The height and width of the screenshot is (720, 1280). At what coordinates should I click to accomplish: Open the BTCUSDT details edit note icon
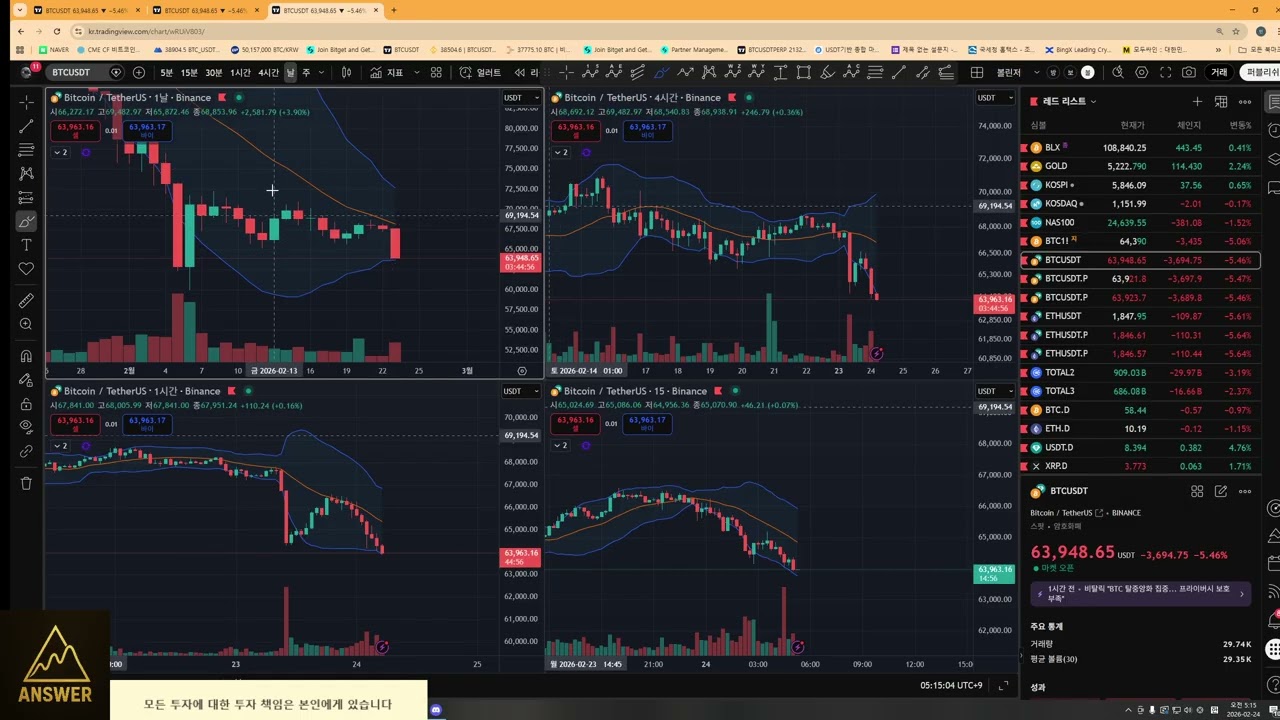(1221, 491)
